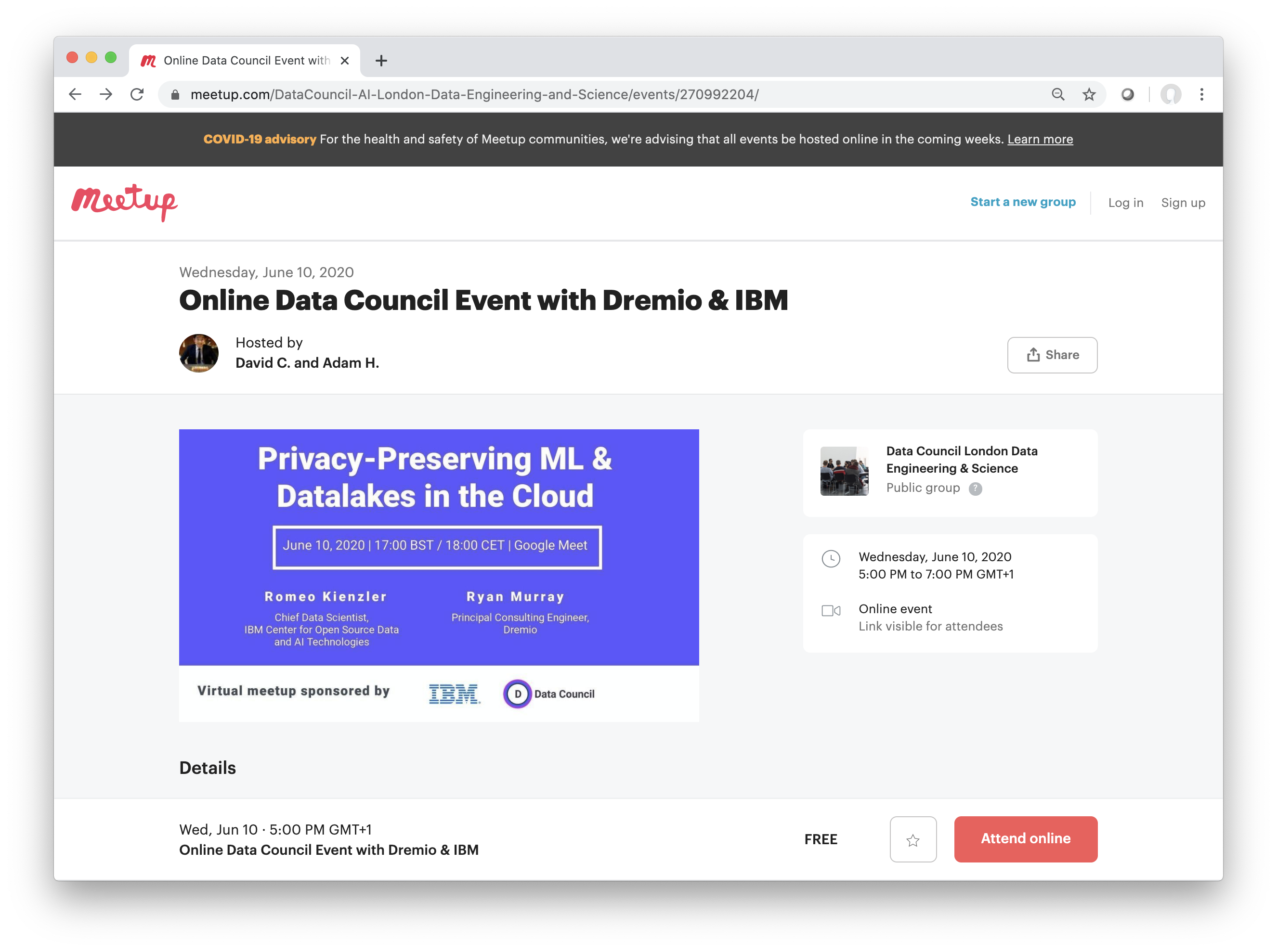Click the event title heading
This screenshot has width=1277, height=952.
click(483, 300)
